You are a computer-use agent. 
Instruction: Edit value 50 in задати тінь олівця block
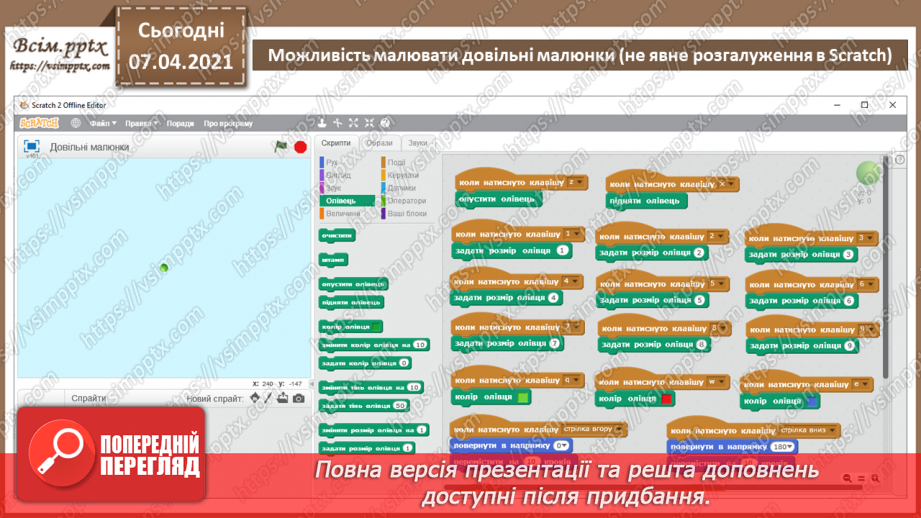point(400,405)
